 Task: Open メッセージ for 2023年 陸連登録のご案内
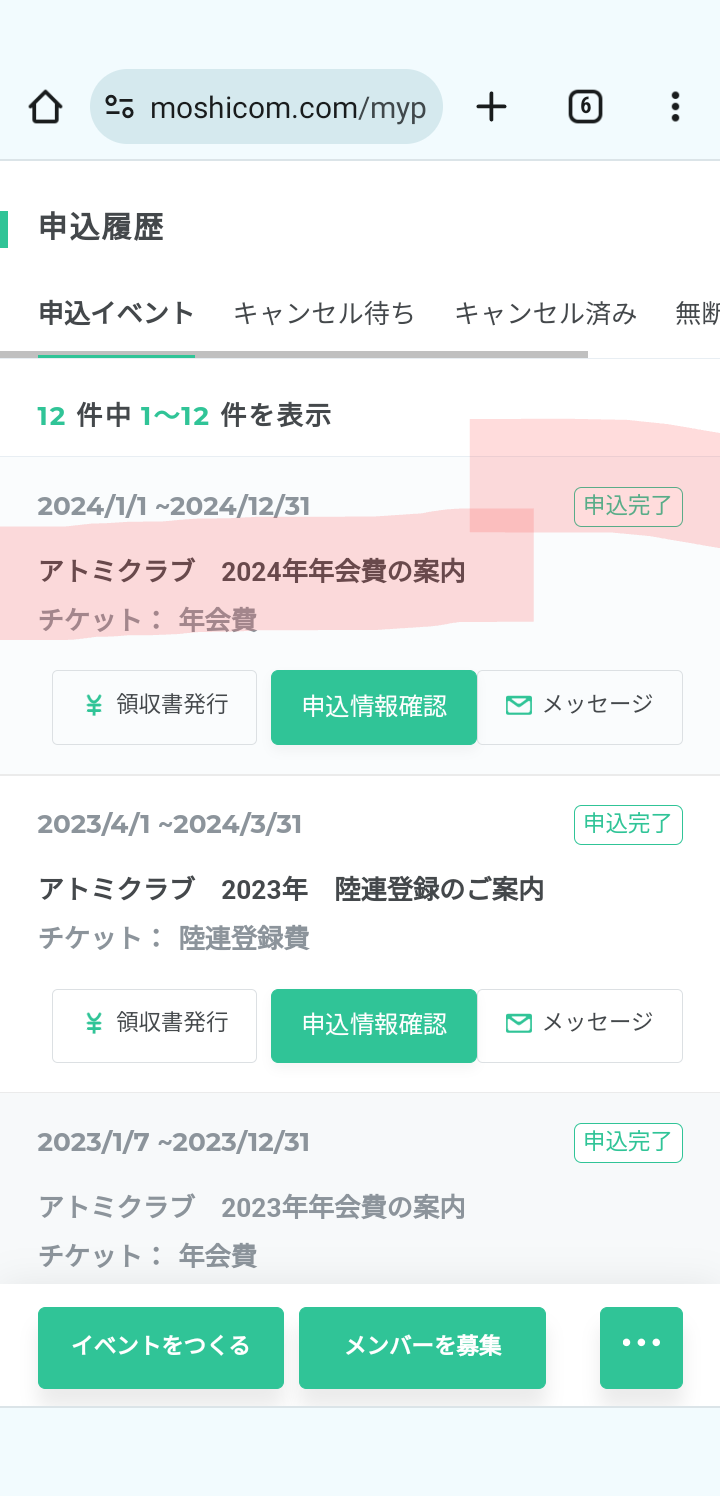pos(580,1025)
